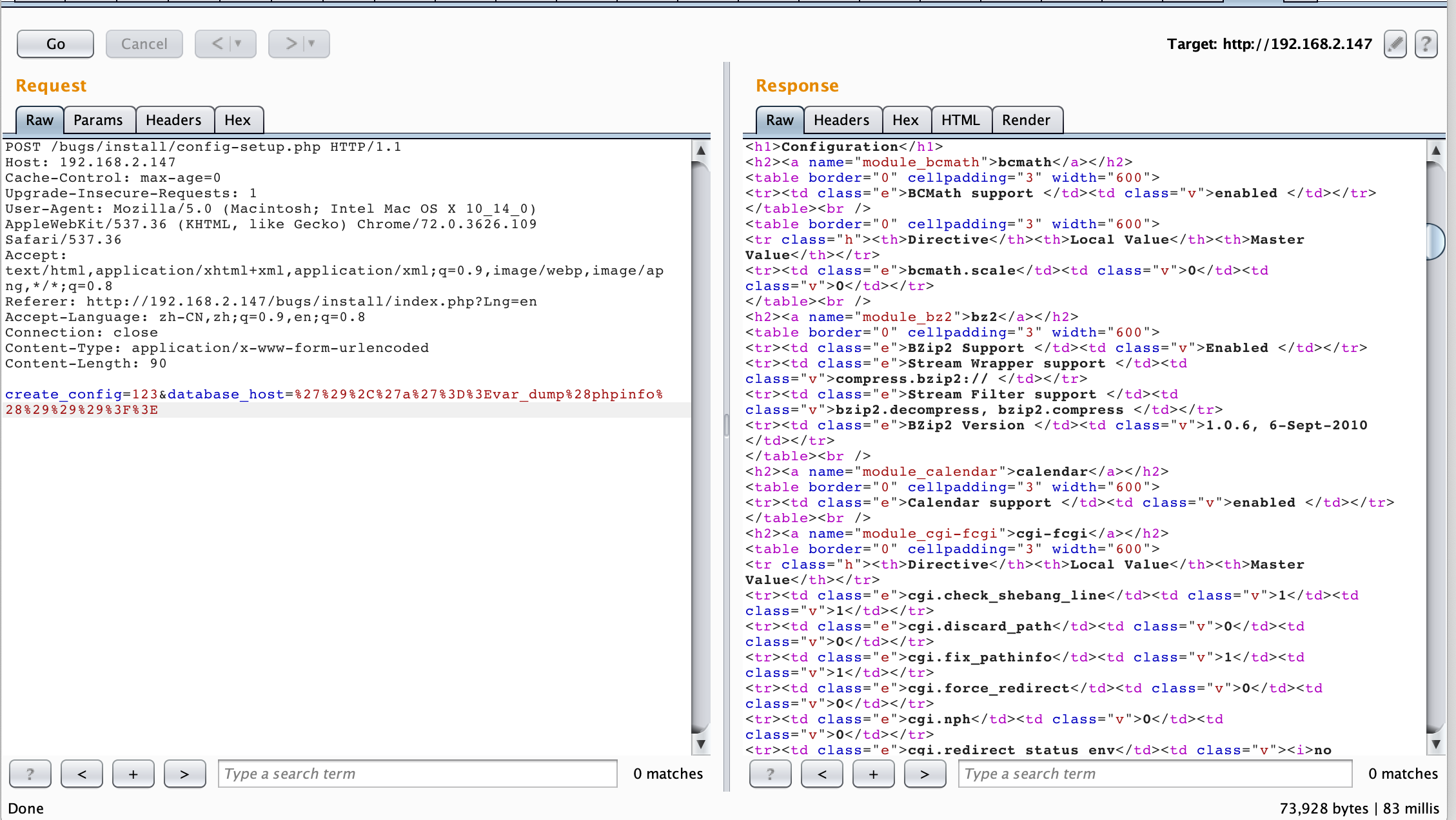Switch to the response Render tab
Image resolution: width=1456 pixels, height=820 pixels.
click(x=1026, y=120)
